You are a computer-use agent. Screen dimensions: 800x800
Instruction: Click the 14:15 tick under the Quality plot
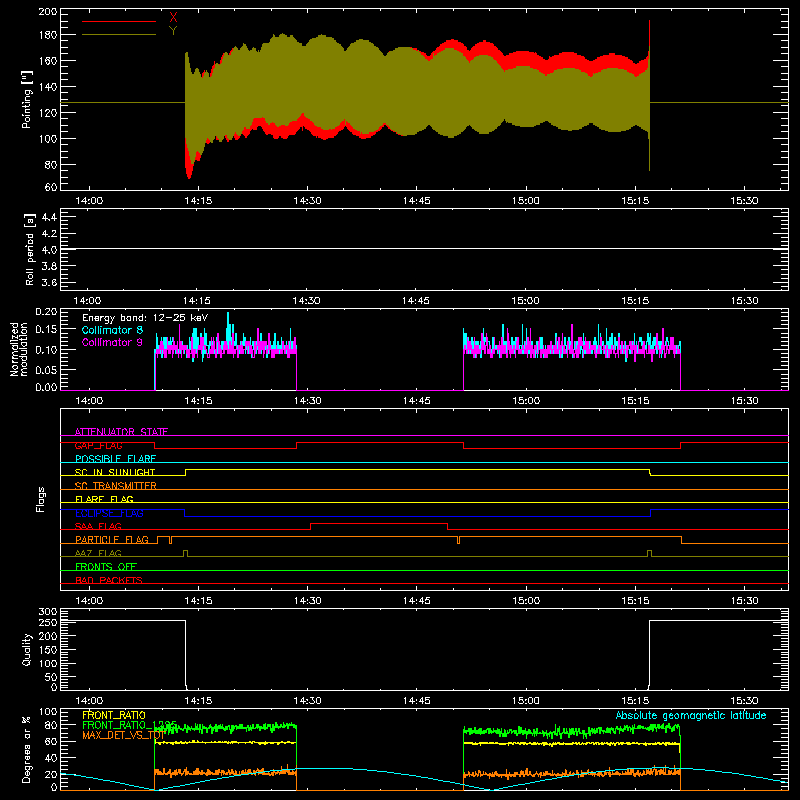(198, 701)
